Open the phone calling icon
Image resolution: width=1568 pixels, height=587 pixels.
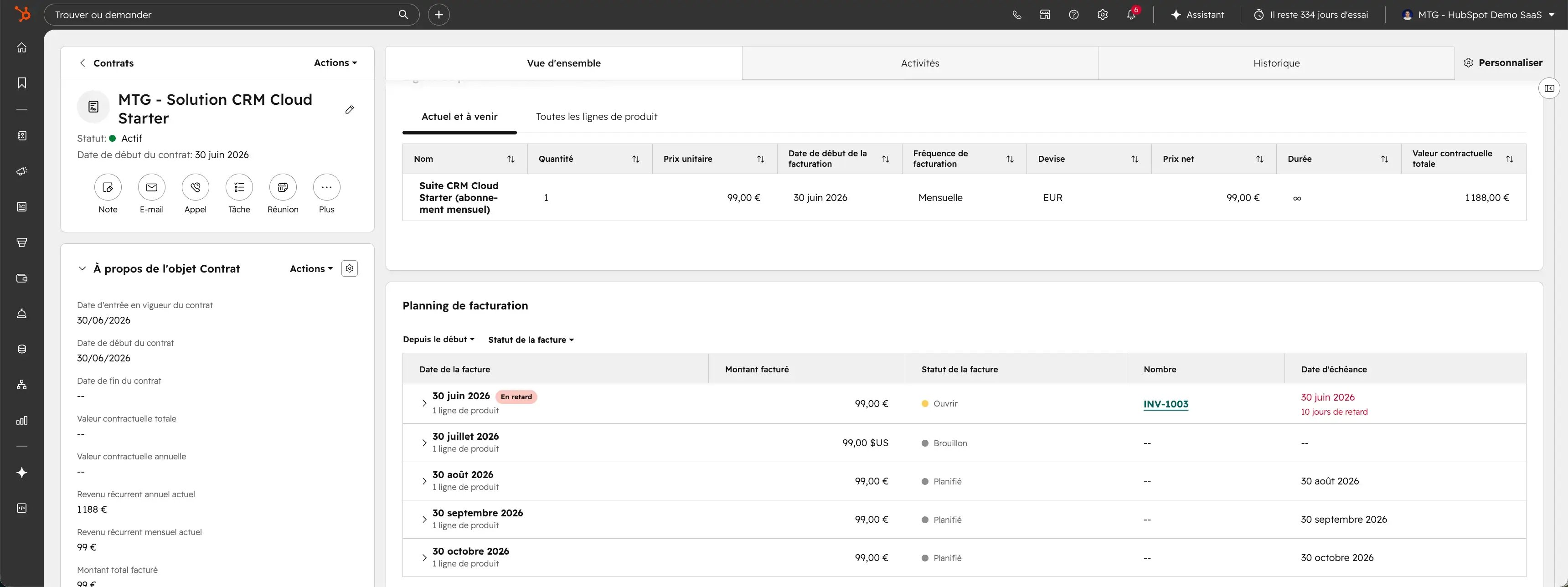coord(1016,15)
